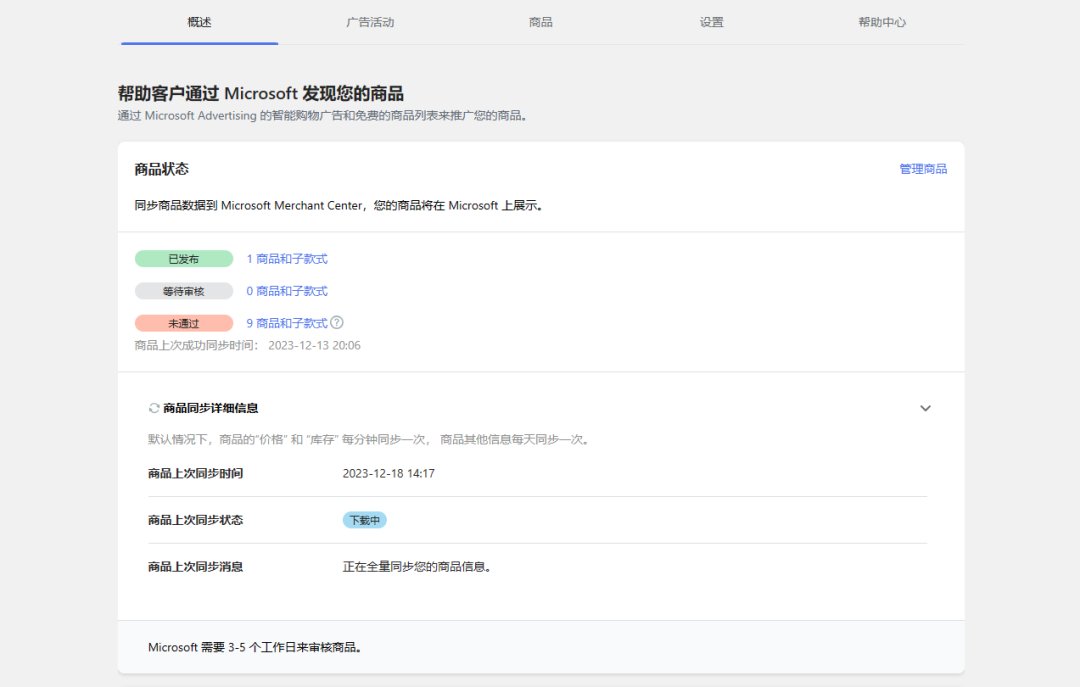Click the note Microsoft 需要 3-5 个工作日来审核商品。
This screenshot has width=1080, height=687.
(x=256, y=647)
